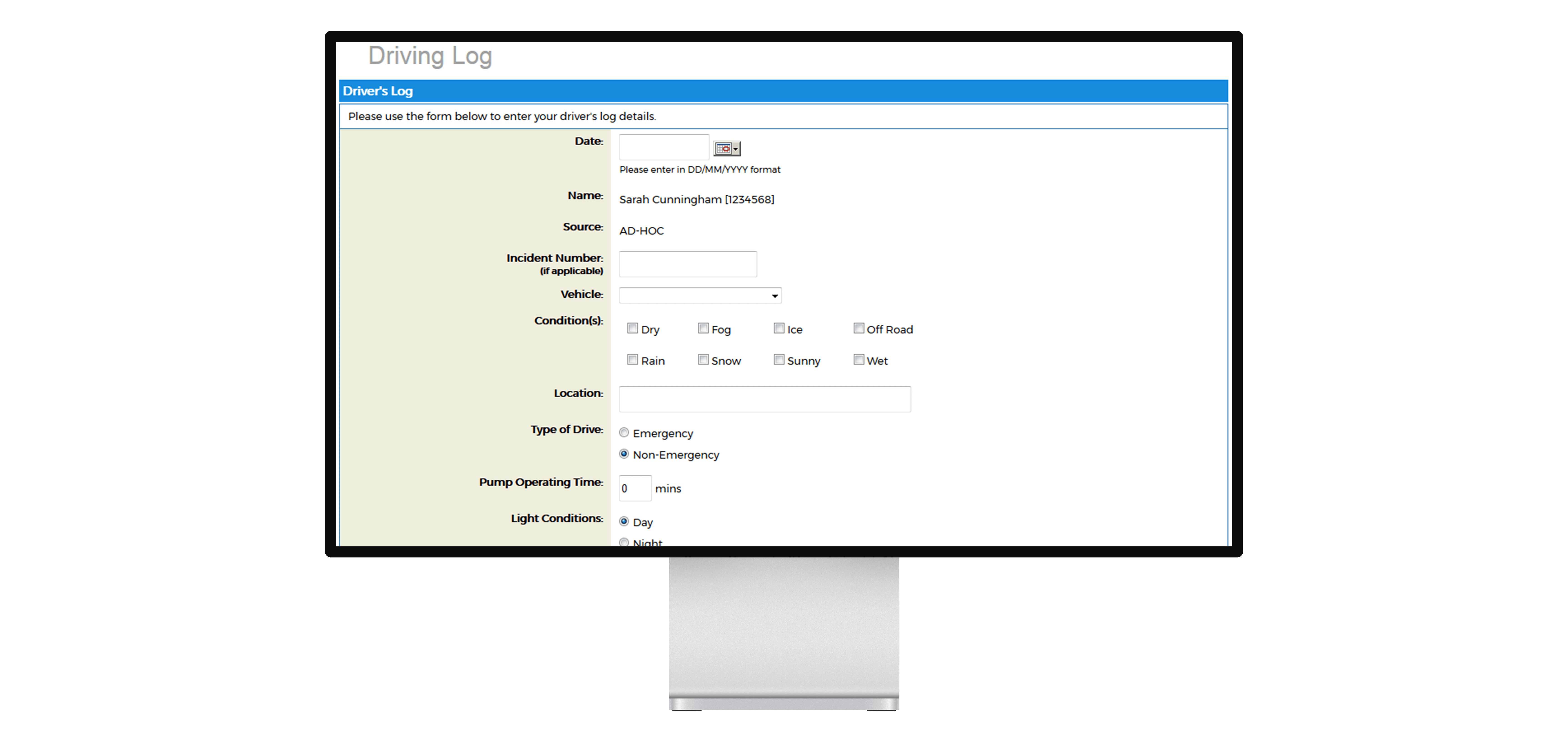Viewport: 1568px width, 742px height.
Task: Select Day light conditions
Action: 624,521
